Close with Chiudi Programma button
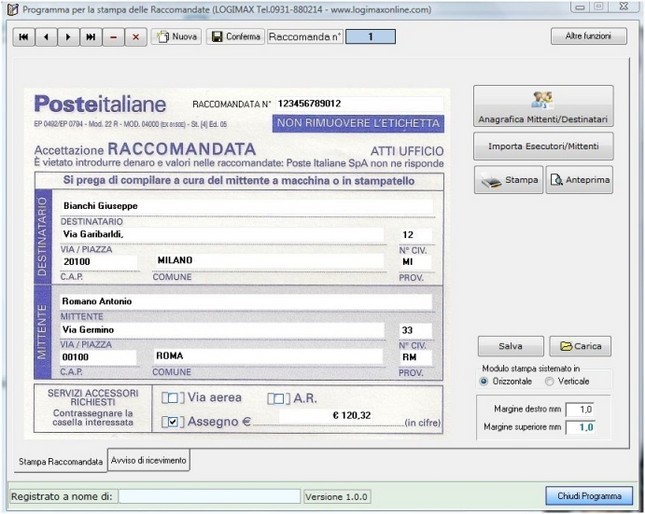Screen dimensions: 645x514 [x=589, y=496]
